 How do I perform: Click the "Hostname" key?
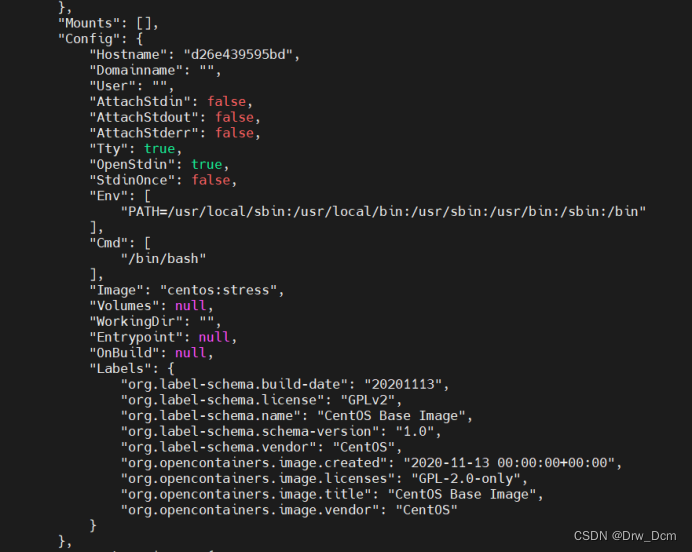[x=131, y=54]
